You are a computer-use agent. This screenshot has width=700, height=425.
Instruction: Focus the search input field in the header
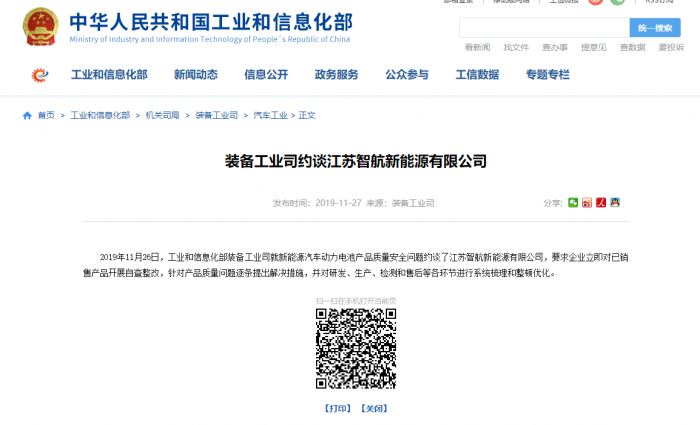point(545,28)
